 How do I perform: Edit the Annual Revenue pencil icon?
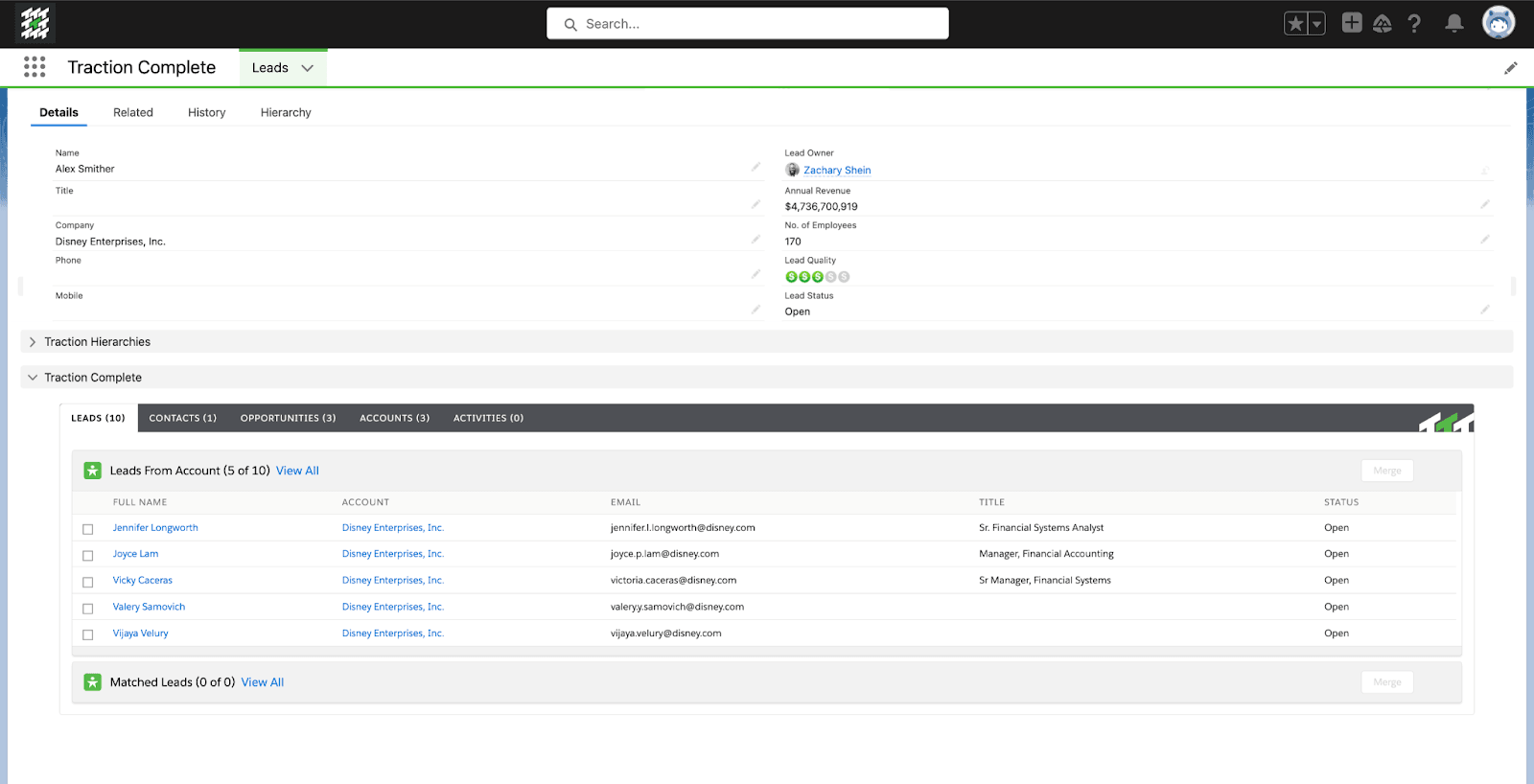[1485, 204]
